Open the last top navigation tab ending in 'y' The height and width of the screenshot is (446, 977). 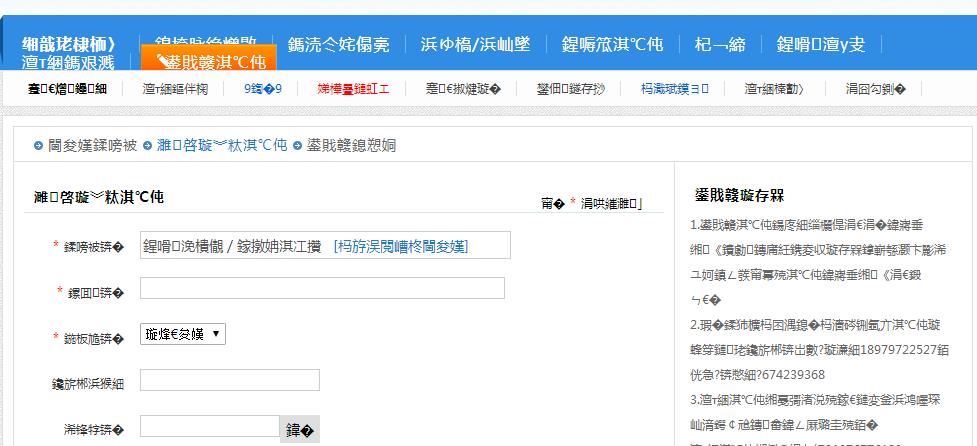[x=820, y=44]
